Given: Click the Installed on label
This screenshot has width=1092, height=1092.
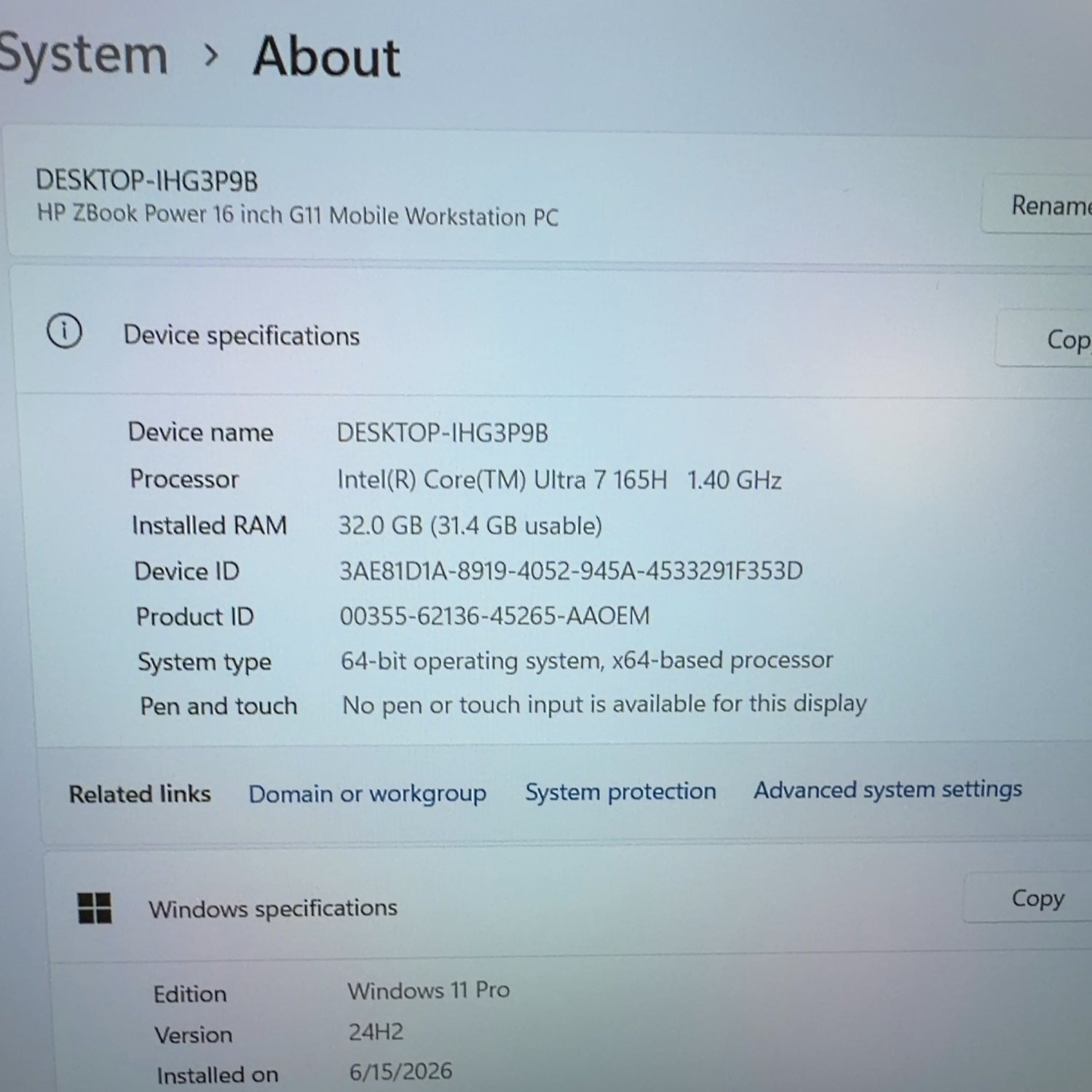Looking at the screenshot, I should click(x=218, y=1075).
